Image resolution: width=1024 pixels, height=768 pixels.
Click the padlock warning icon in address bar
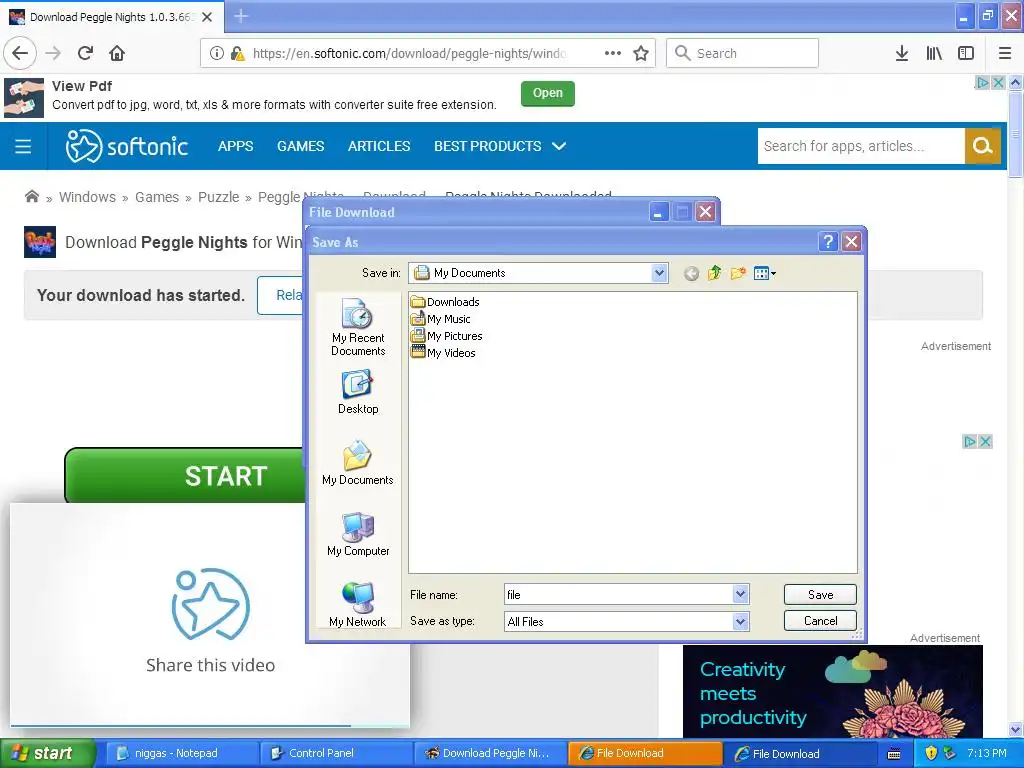(238, 54)
